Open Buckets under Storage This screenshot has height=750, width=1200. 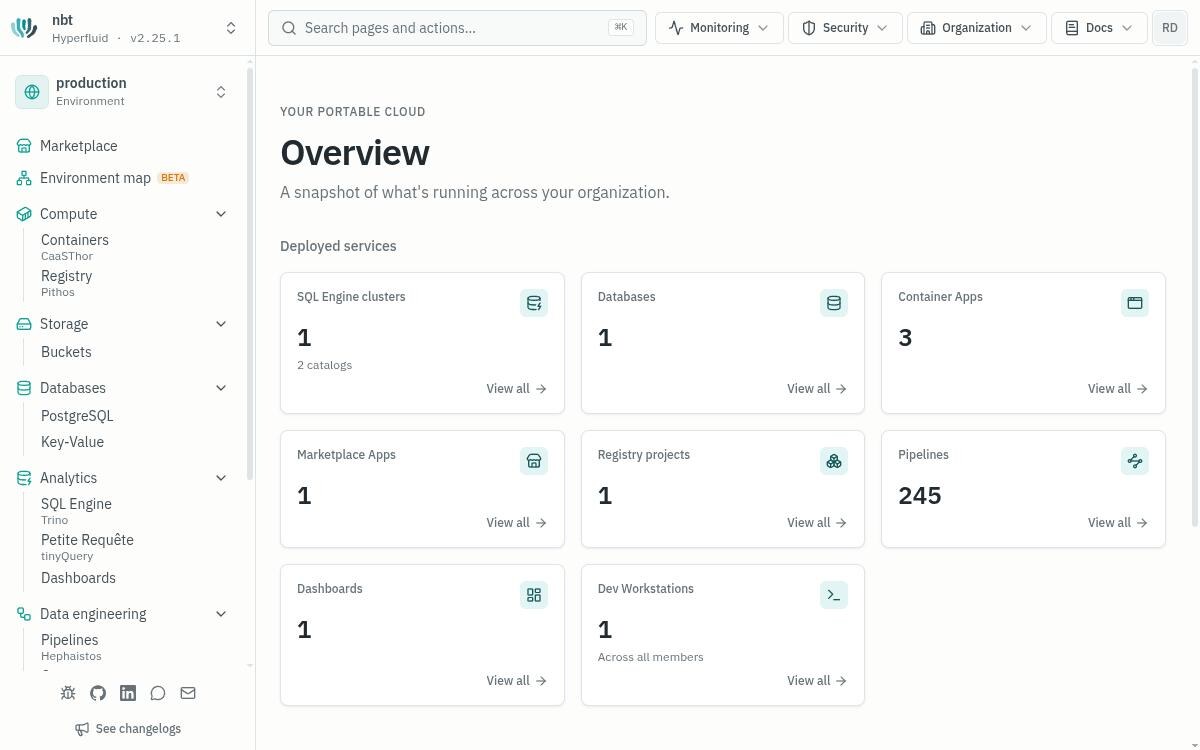[66, 352]
